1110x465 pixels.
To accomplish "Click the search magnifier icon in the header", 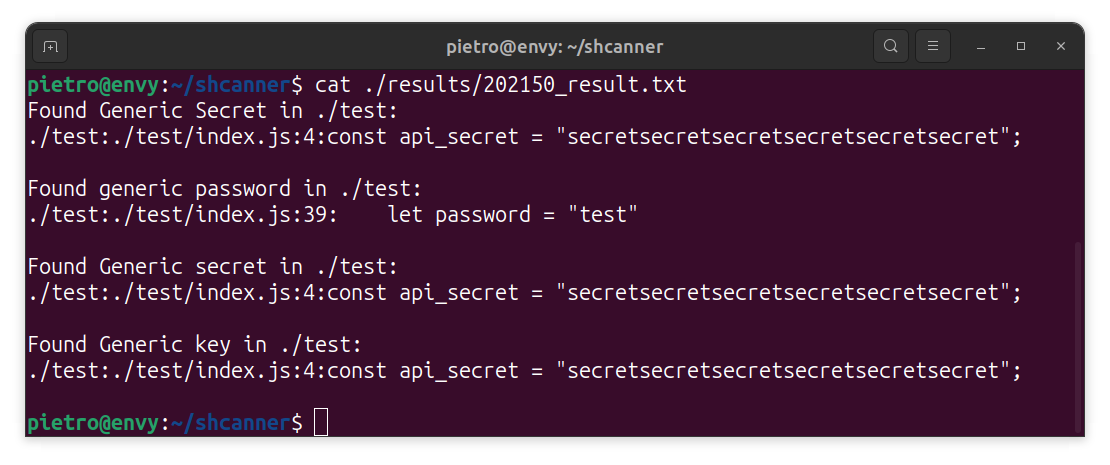I will [x=890, y=46].
